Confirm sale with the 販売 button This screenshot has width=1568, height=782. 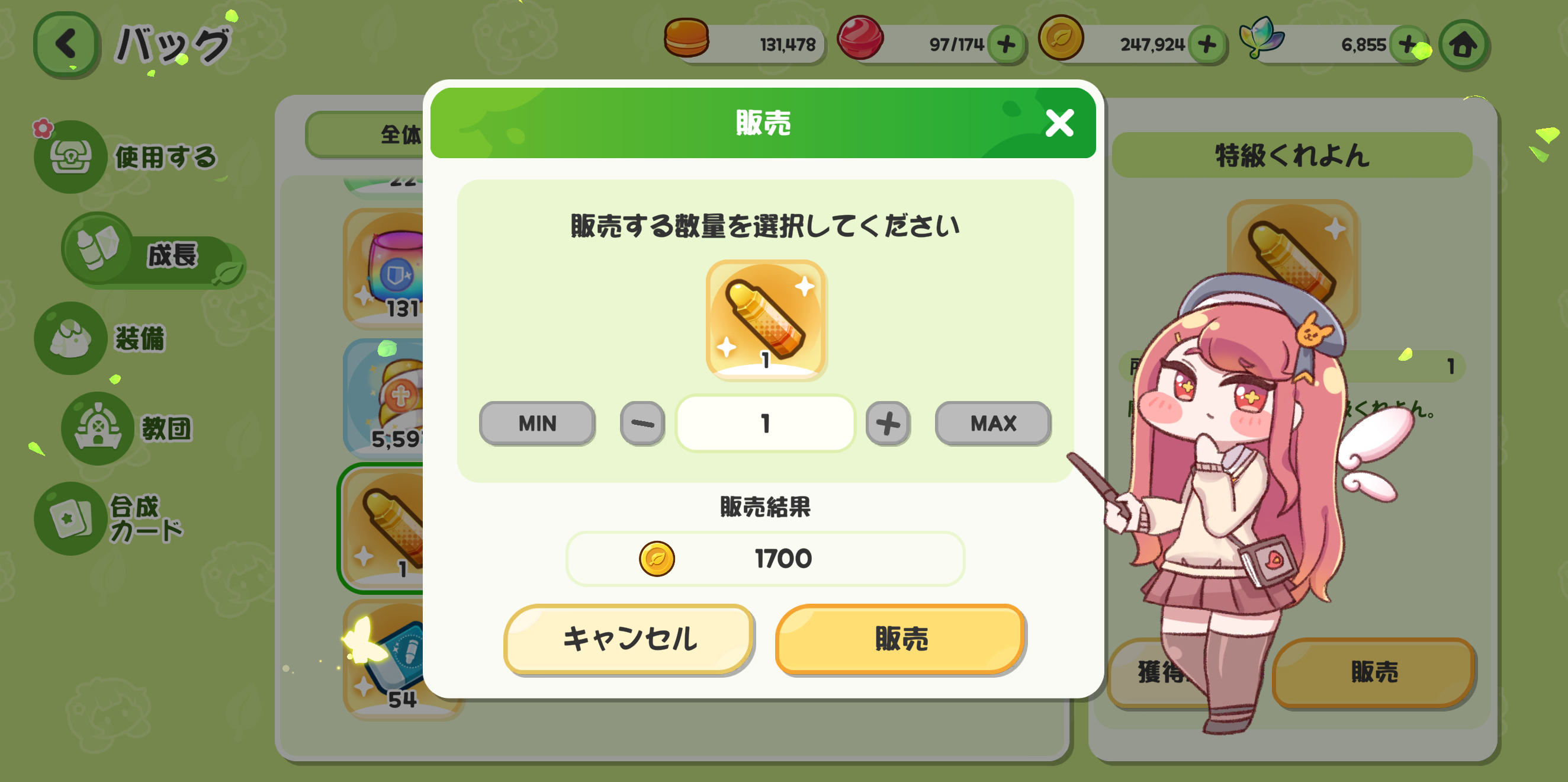[x=901, y=639]
